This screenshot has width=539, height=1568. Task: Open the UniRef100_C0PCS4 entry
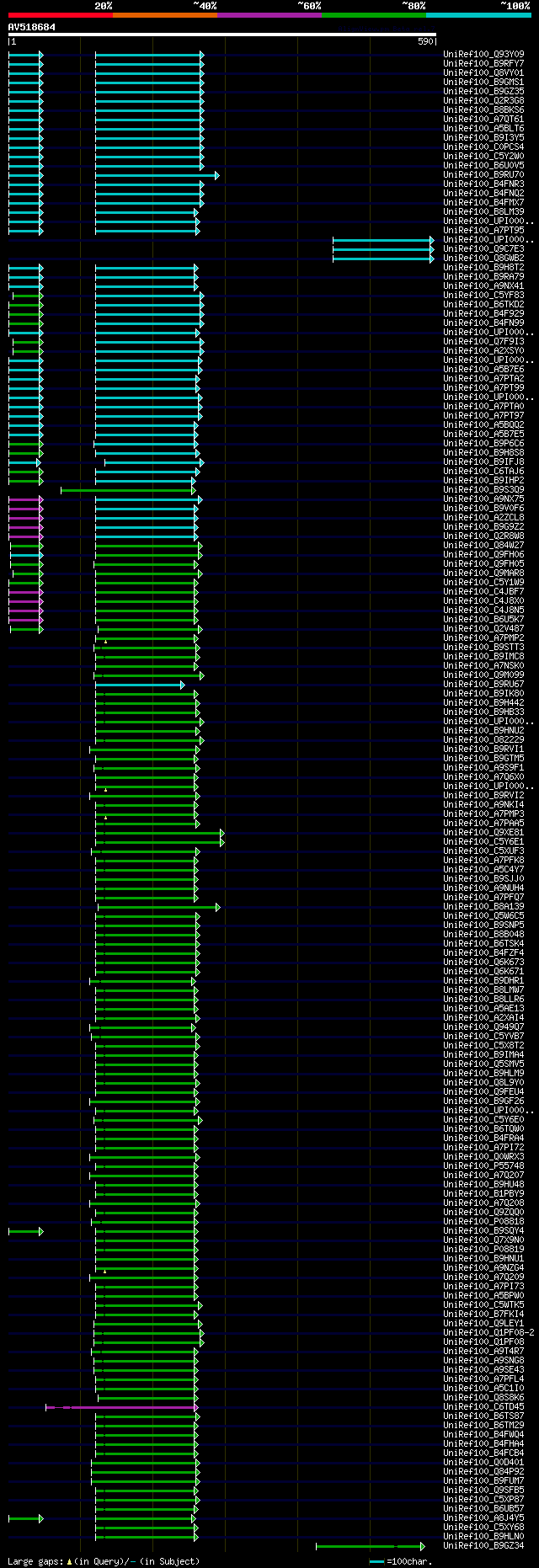point(483,147)
